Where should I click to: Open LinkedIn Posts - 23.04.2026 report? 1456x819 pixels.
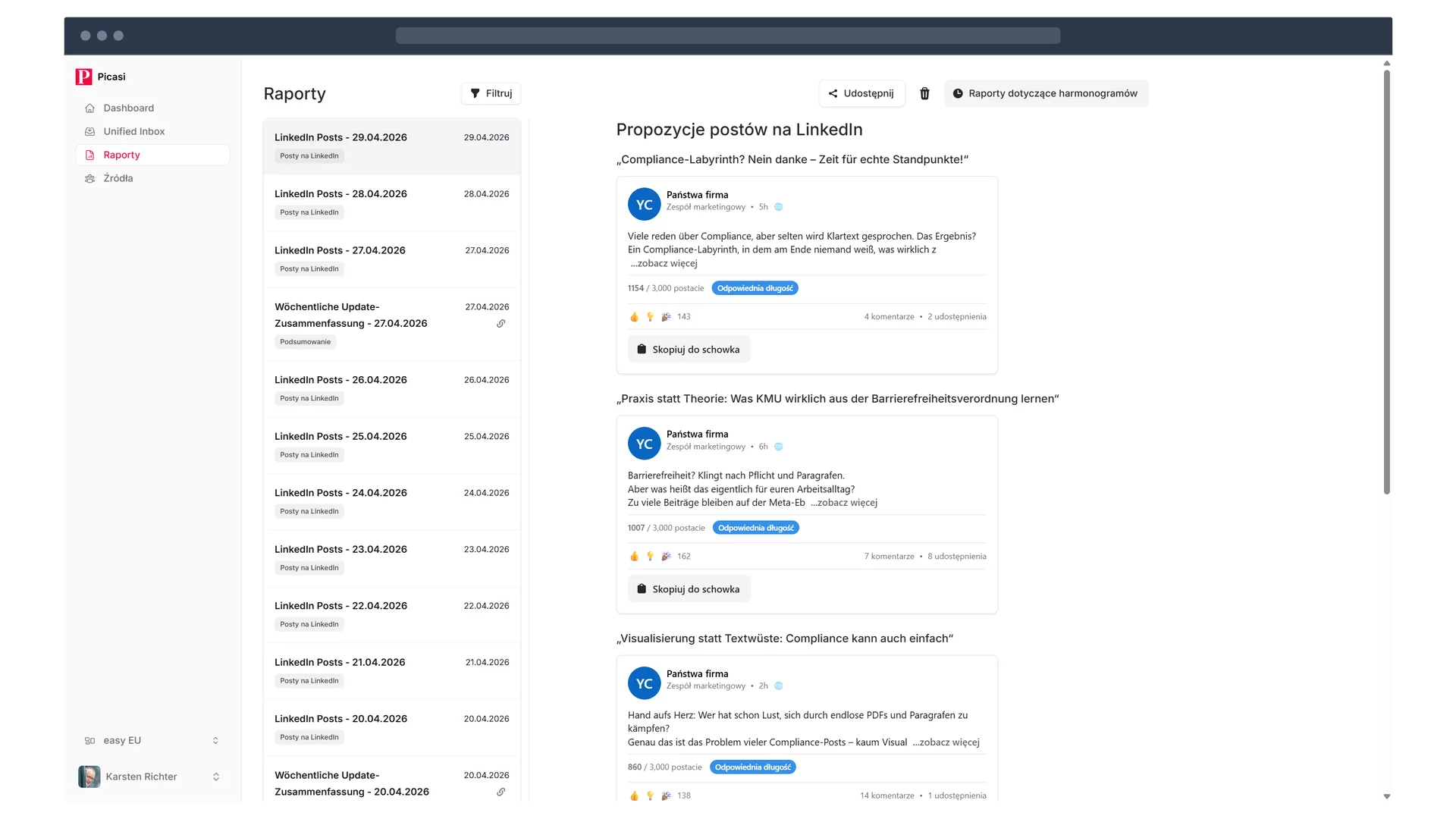pyautogui.click(x=392, y=558)
